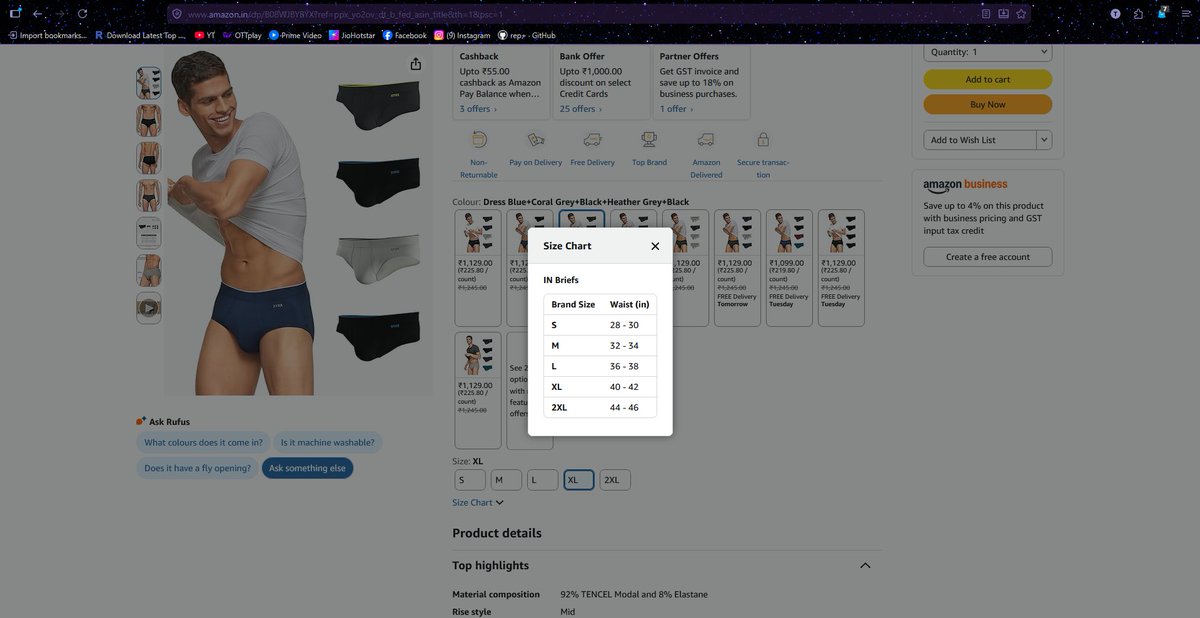Click the Free Delivery truck icon
The image size is (1200, 618).
pos(593,139)
